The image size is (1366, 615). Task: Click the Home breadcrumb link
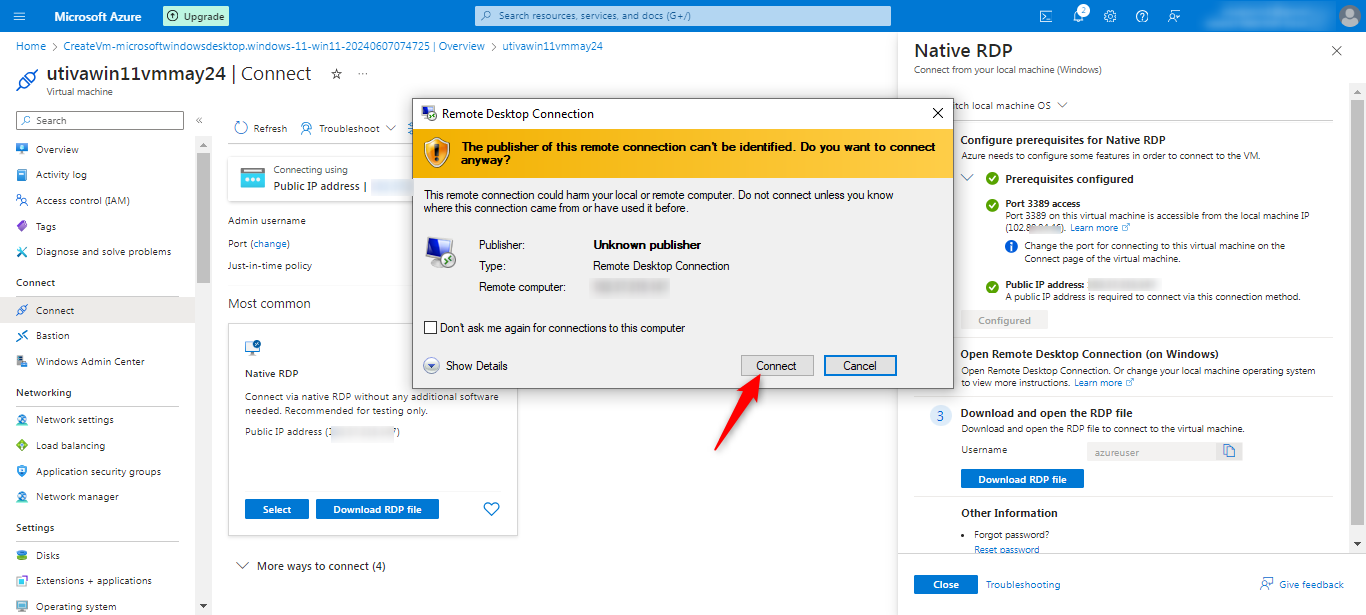[31, 46]
